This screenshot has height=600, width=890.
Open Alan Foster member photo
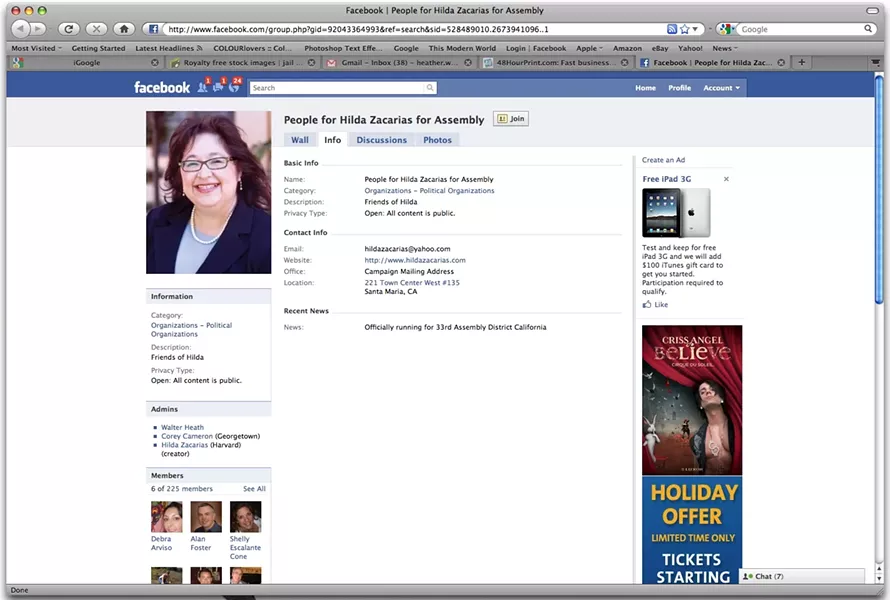tap(206, 517)
